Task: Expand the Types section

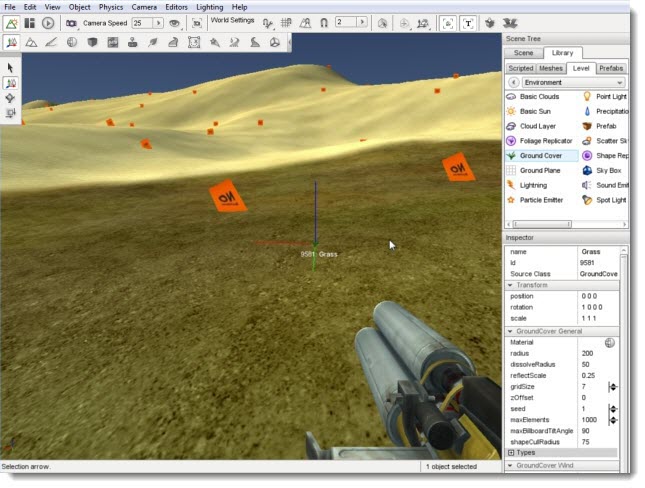Action: click(562, 453)
